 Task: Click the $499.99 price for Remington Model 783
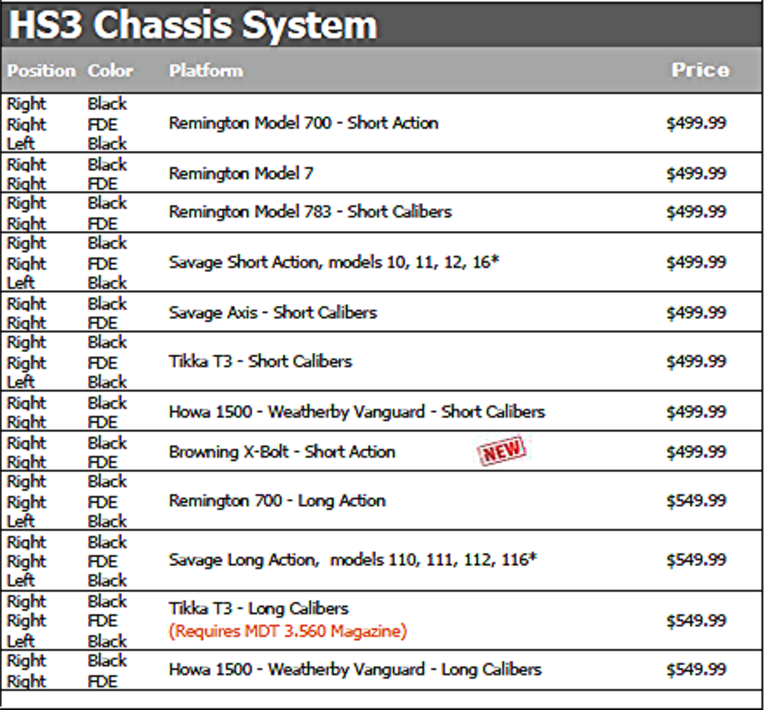(x=696, y=211)
